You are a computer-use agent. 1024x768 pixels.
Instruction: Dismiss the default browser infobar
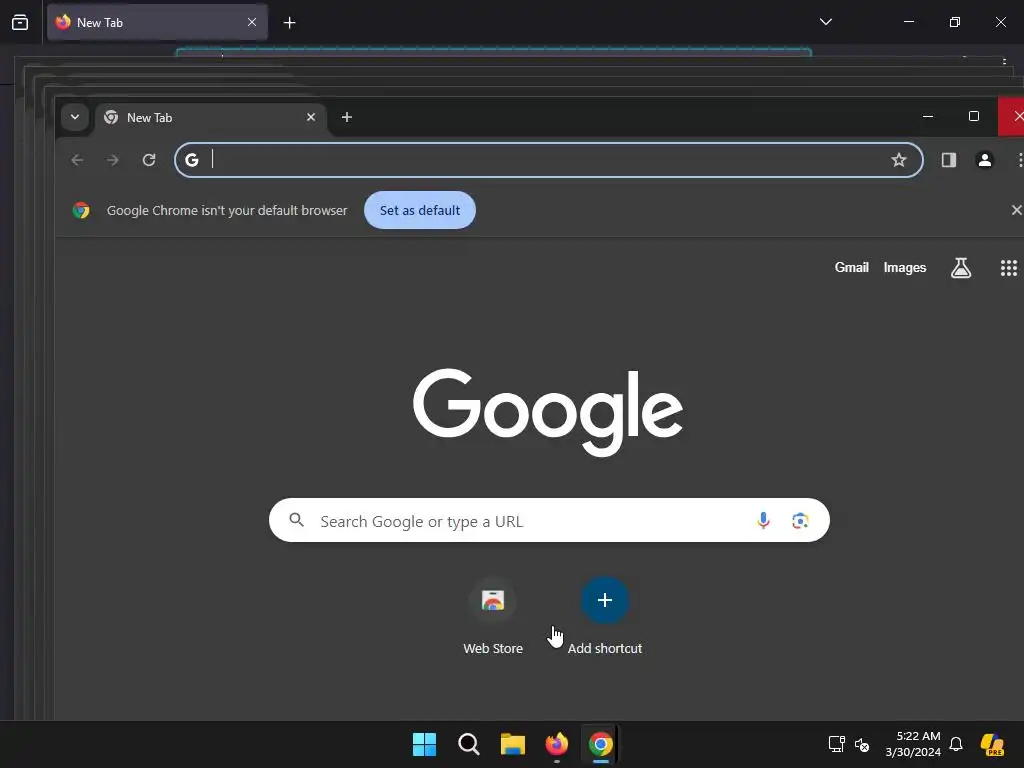(1016, 210)
